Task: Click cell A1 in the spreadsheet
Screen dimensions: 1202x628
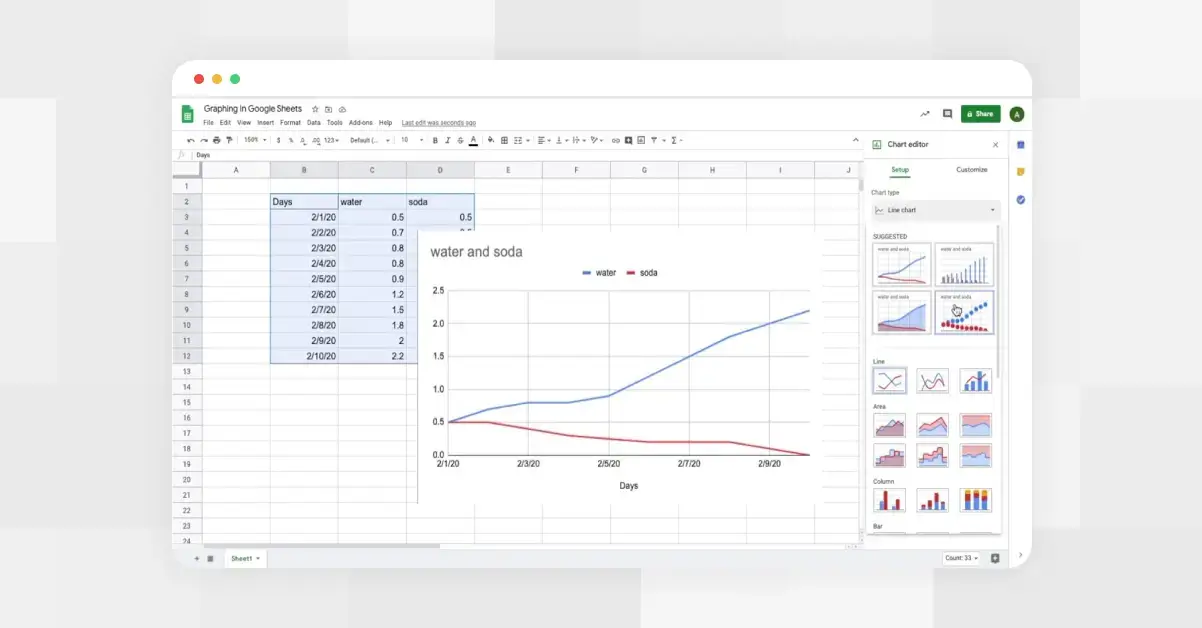Action: pyautogui.click(x=236, y=185)
